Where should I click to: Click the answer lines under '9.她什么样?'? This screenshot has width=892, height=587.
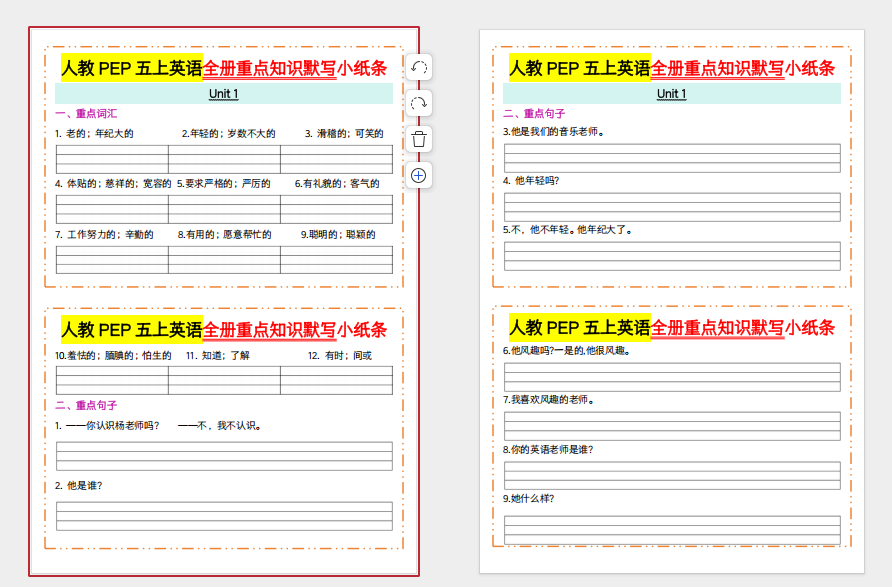671,527
